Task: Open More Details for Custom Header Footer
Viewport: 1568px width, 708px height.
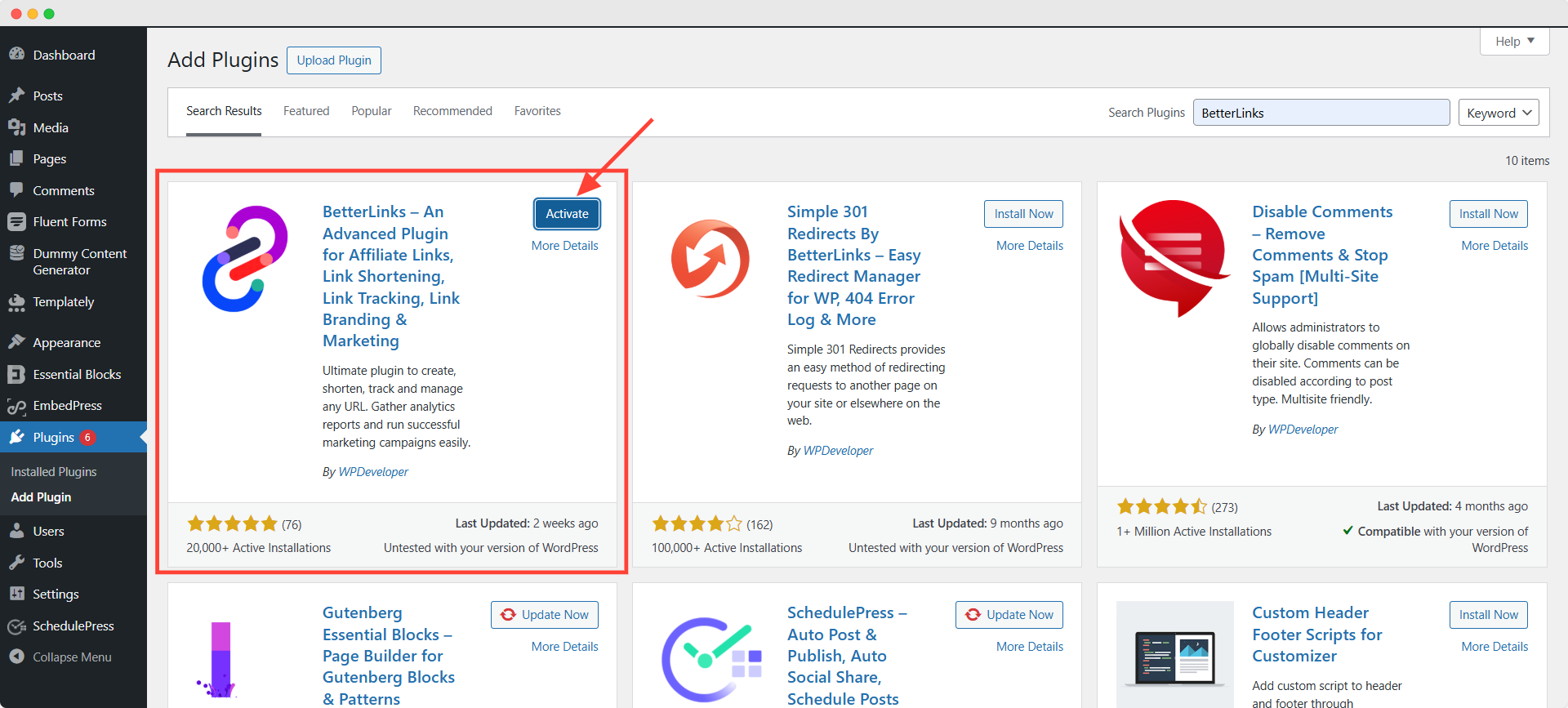Action: [x=1494, y=647]
